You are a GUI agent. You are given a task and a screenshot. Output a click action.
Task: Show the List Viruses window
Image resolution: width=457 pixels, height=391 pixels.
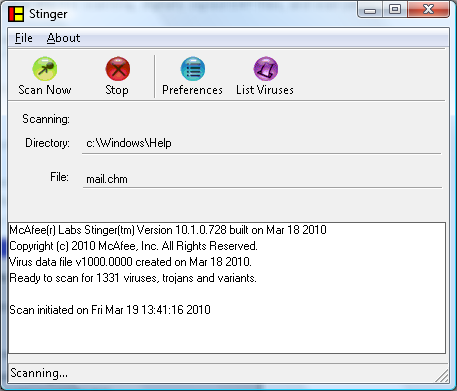point(265,76)
